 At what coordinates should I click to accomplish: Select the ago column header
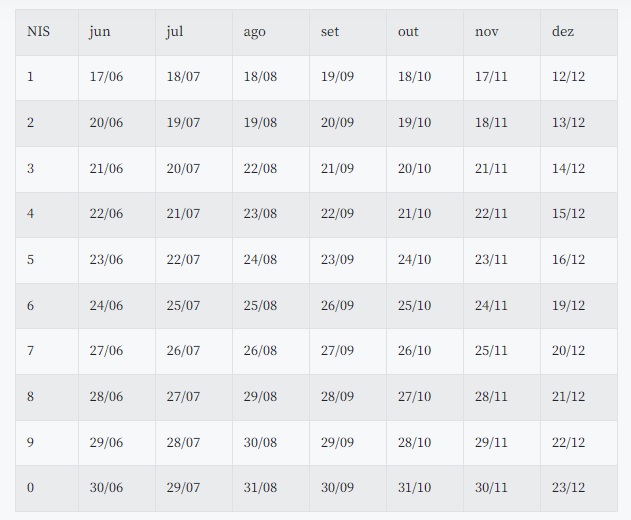click(x=254, y=32)
